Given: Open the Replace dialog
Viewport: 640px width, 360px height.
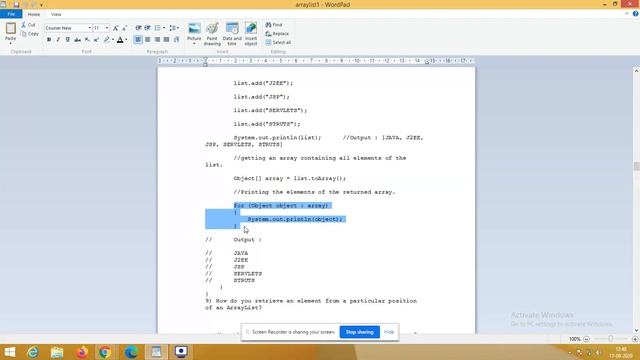Looking at the screenshot, I should [x=277, y=34].
